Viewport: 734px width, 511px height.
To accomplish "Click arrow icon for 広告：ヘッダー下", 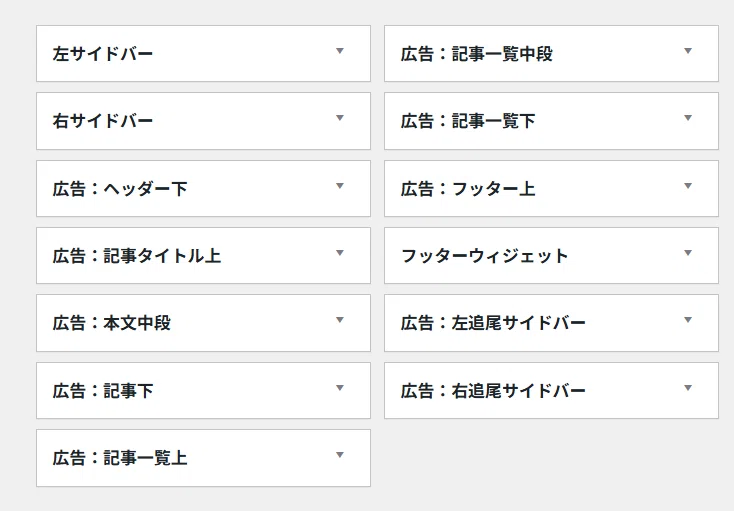I will (340, 186).
